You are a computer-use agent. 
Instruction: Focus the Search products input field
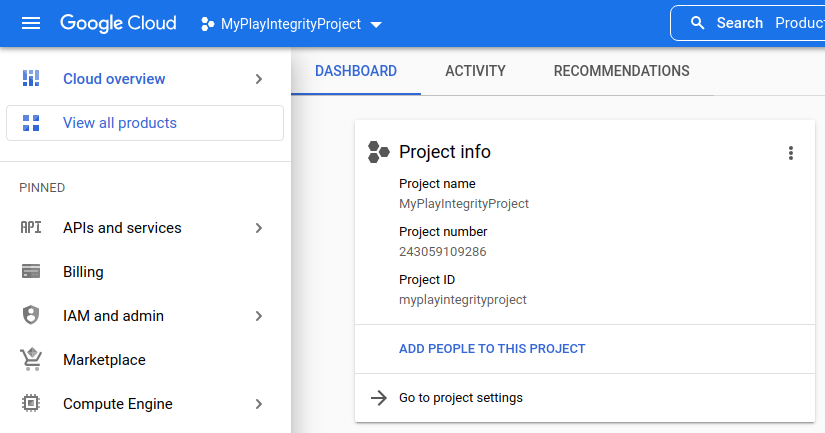(747, 23)
